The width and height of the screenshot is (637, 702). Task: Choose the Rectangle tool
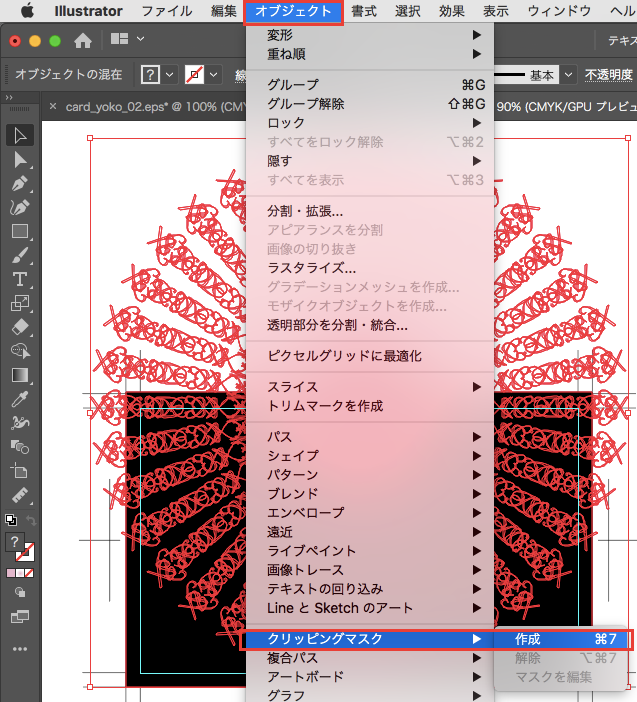click(19, 231)
